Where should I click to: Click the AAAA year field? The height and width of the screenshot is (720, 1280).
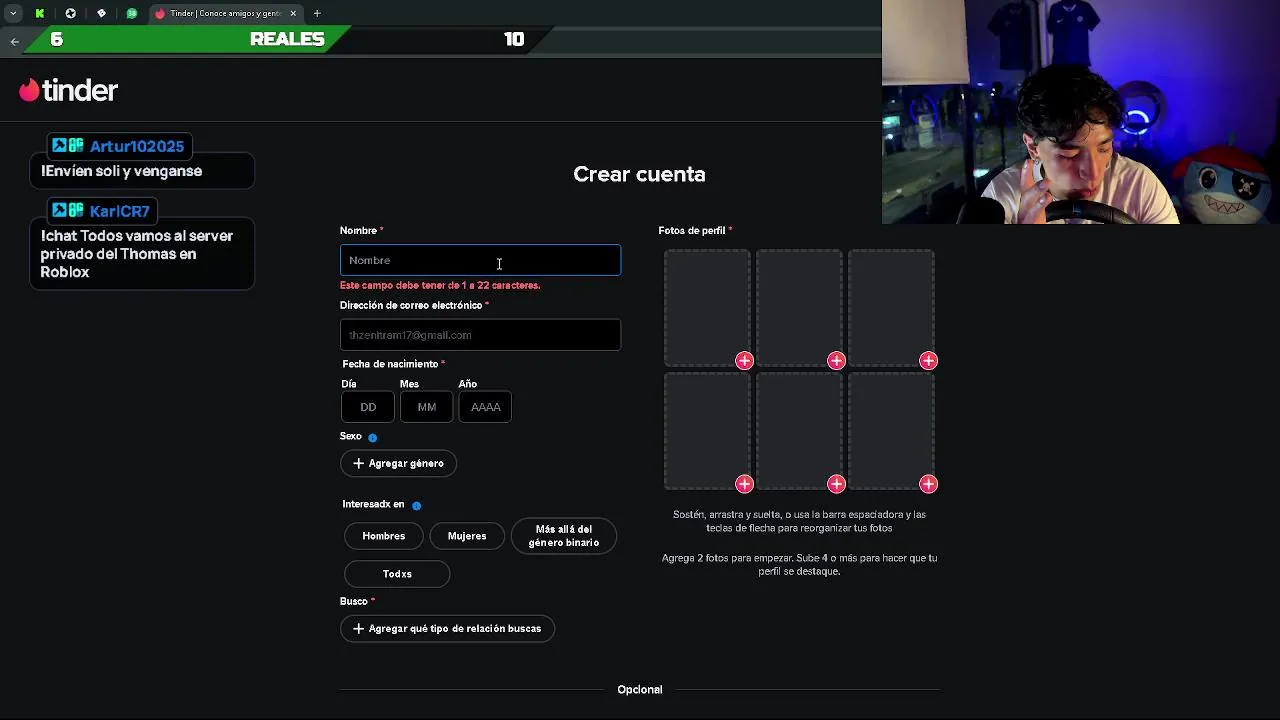pyautogui.click(x=485, y=407)
